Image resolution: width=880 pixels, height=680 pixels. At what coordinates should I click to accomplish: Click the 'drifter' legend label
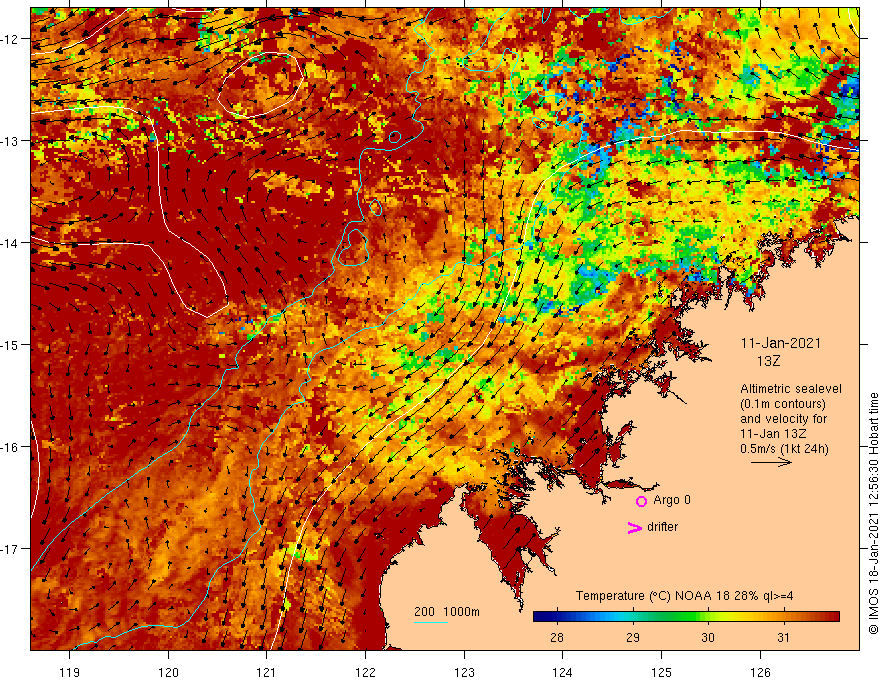click(x=662, y=527)
